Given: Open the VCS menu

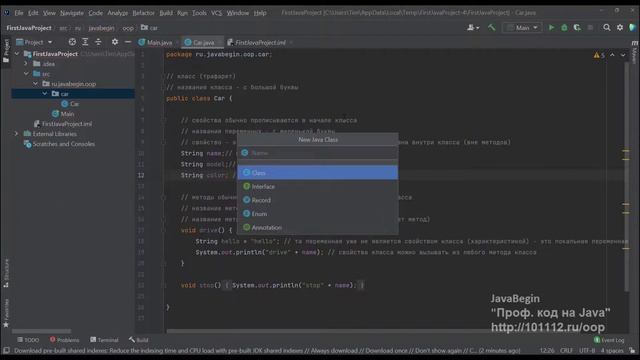Looking at the screenshot, I should tap(216, 13).
